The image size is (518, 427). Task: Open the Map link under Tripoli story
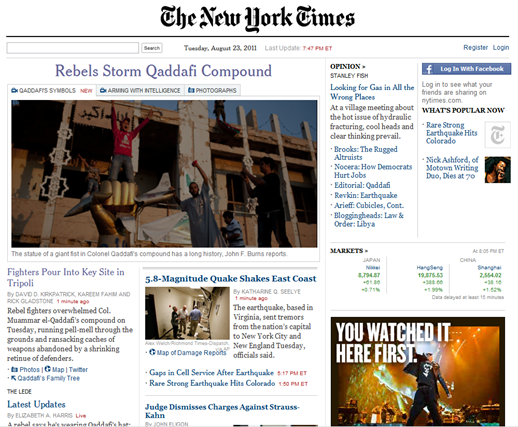58,370
